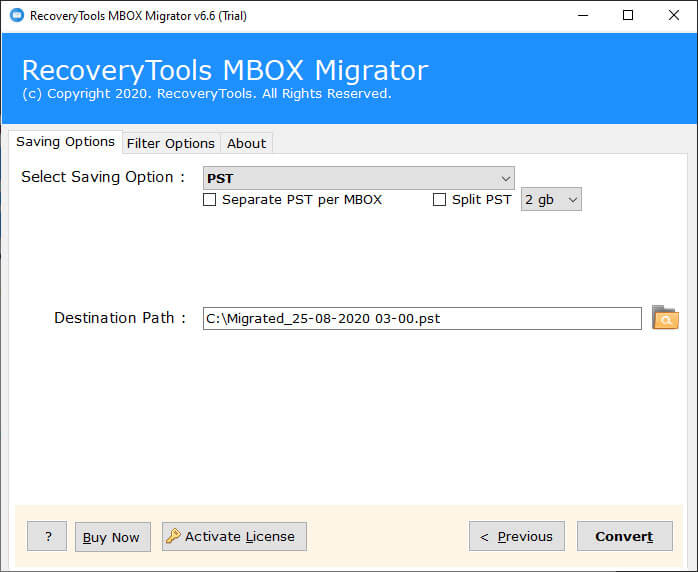
Task: Click the Destination Path input field
Action: (x=422, y=318)
